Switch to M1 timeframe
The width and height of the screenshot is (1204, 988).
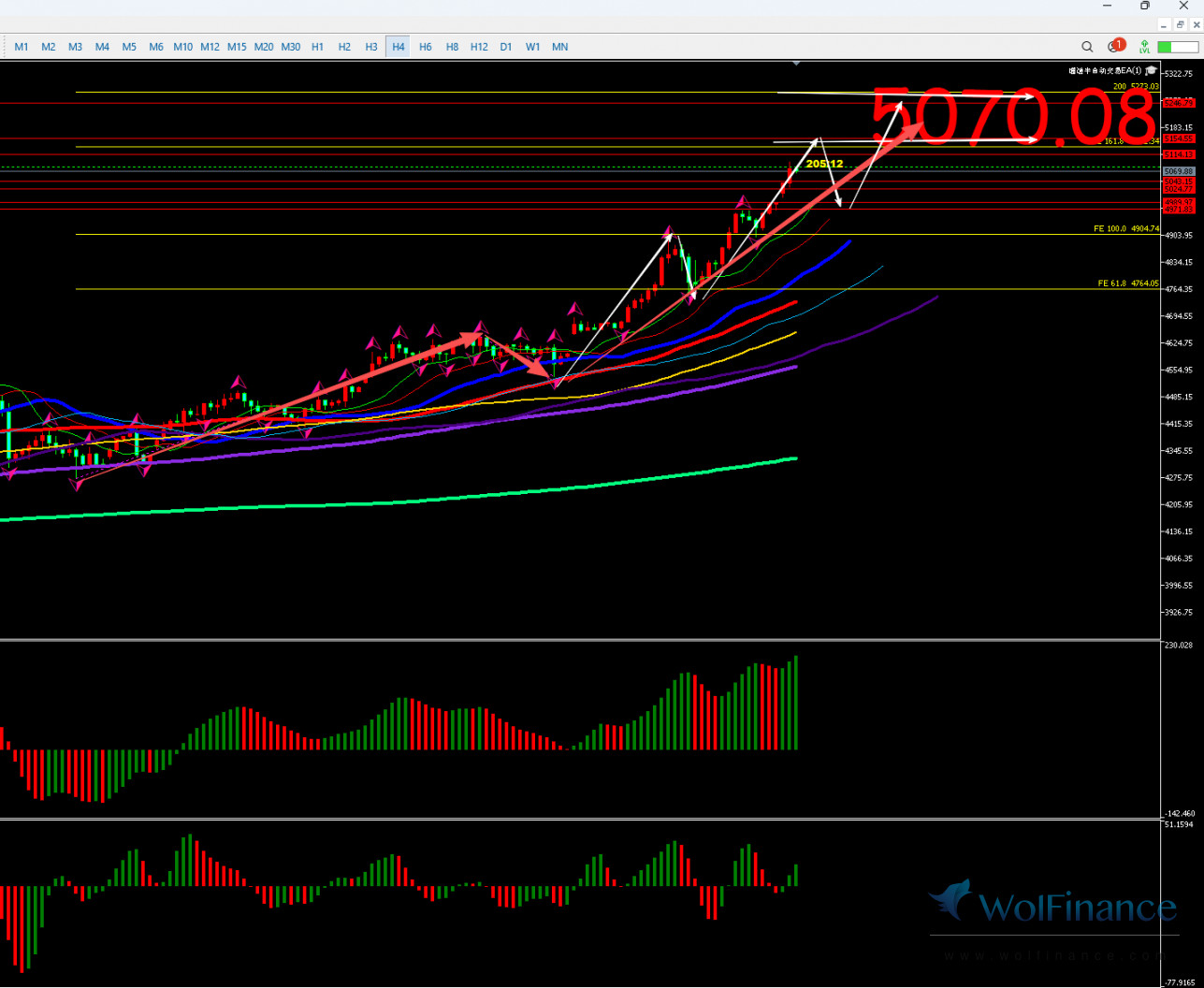tap(22, 47)
